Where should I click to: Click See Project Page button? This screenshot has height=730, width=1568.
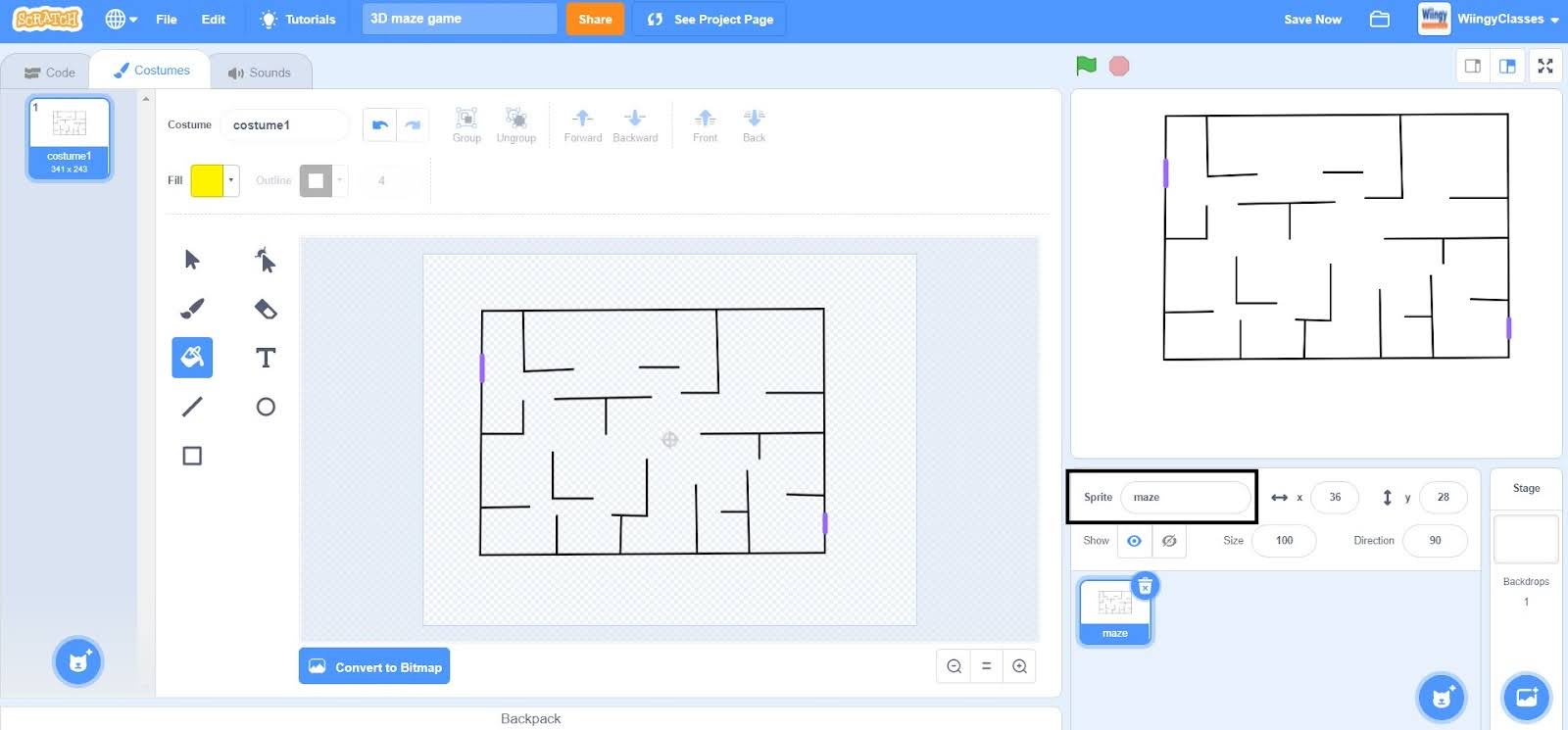click(x=710, y=20)
